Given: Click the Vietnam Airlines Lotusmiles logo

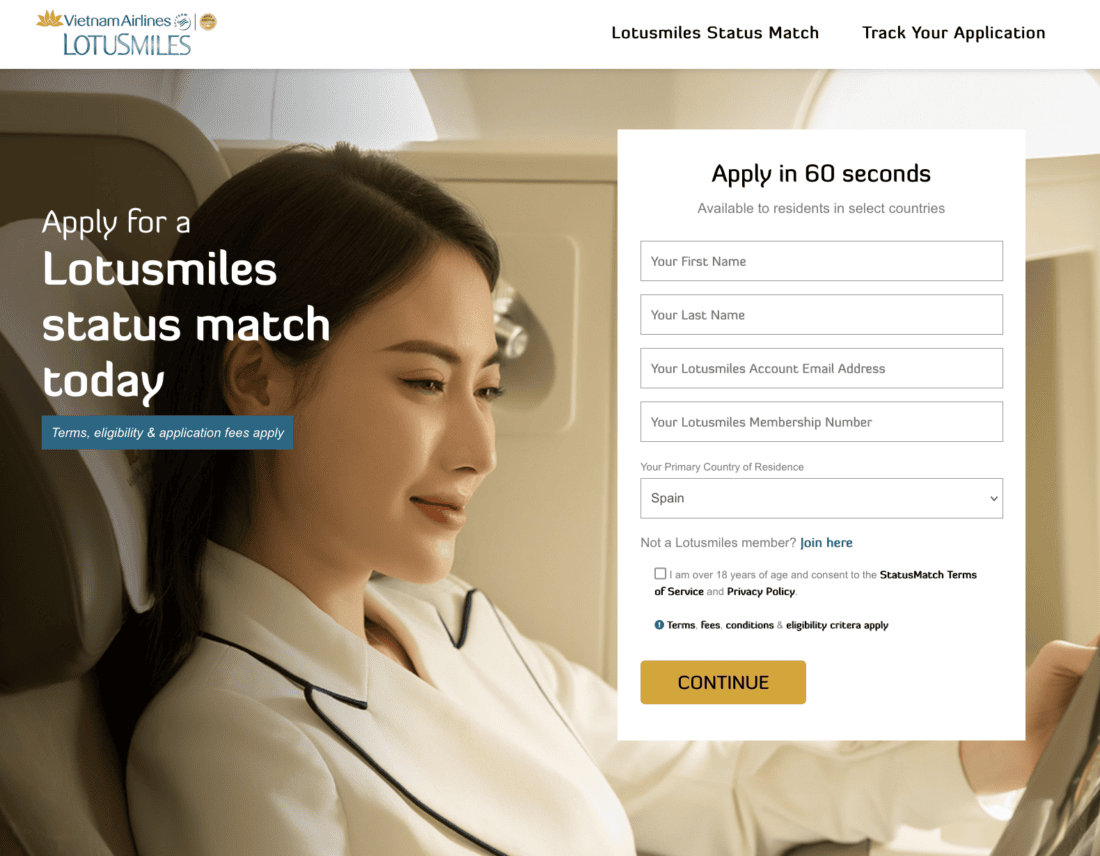Looking at the screenshot, I should click(126, 33).
